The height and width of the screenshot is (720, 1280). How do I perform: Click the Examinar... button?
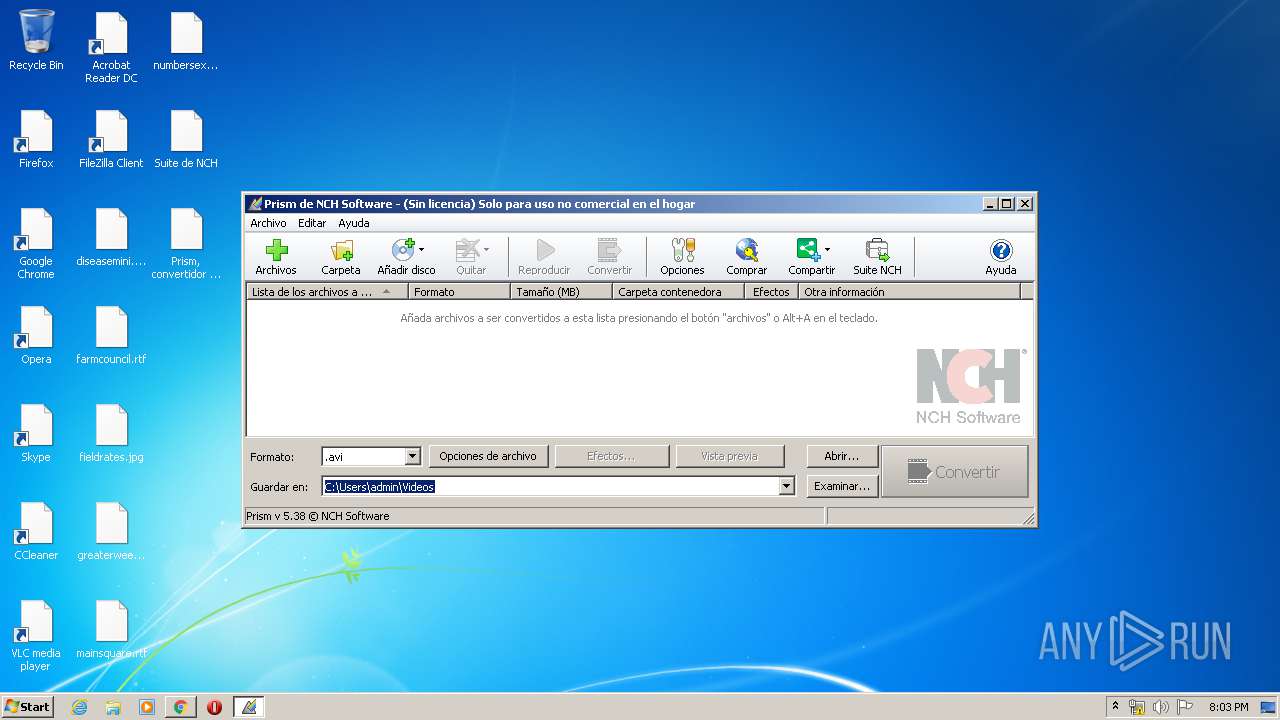point(842,486)
